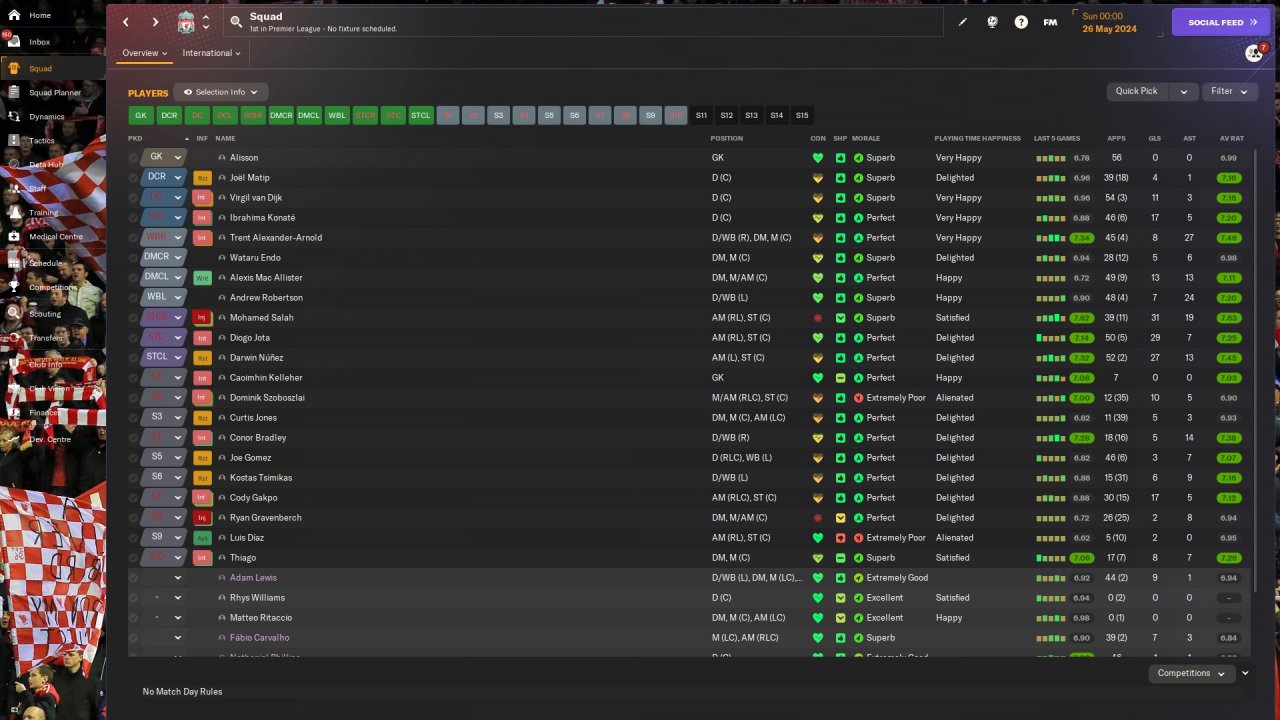Click the search magnifier icon

(x=236, y=21)
